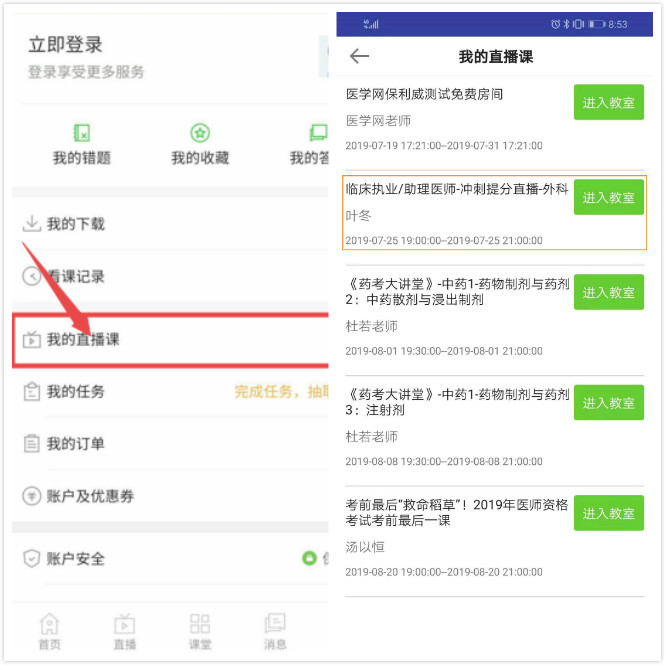Tap the 我的下载 download icon
This screenshot has width=665, height=665.
pyautogui.click(x=31, y=224)
